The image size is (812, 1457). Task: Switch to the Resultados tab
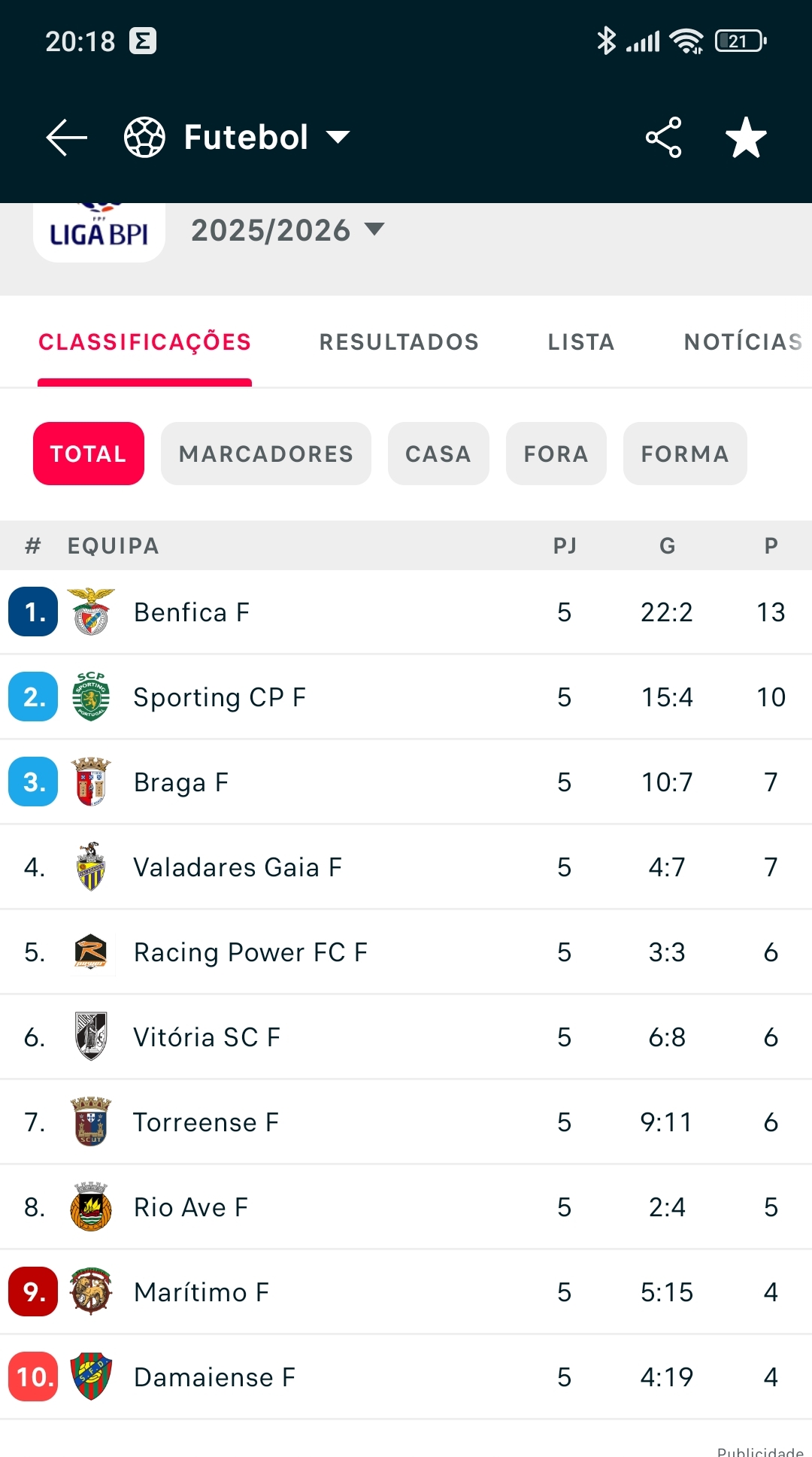(398, 342)
